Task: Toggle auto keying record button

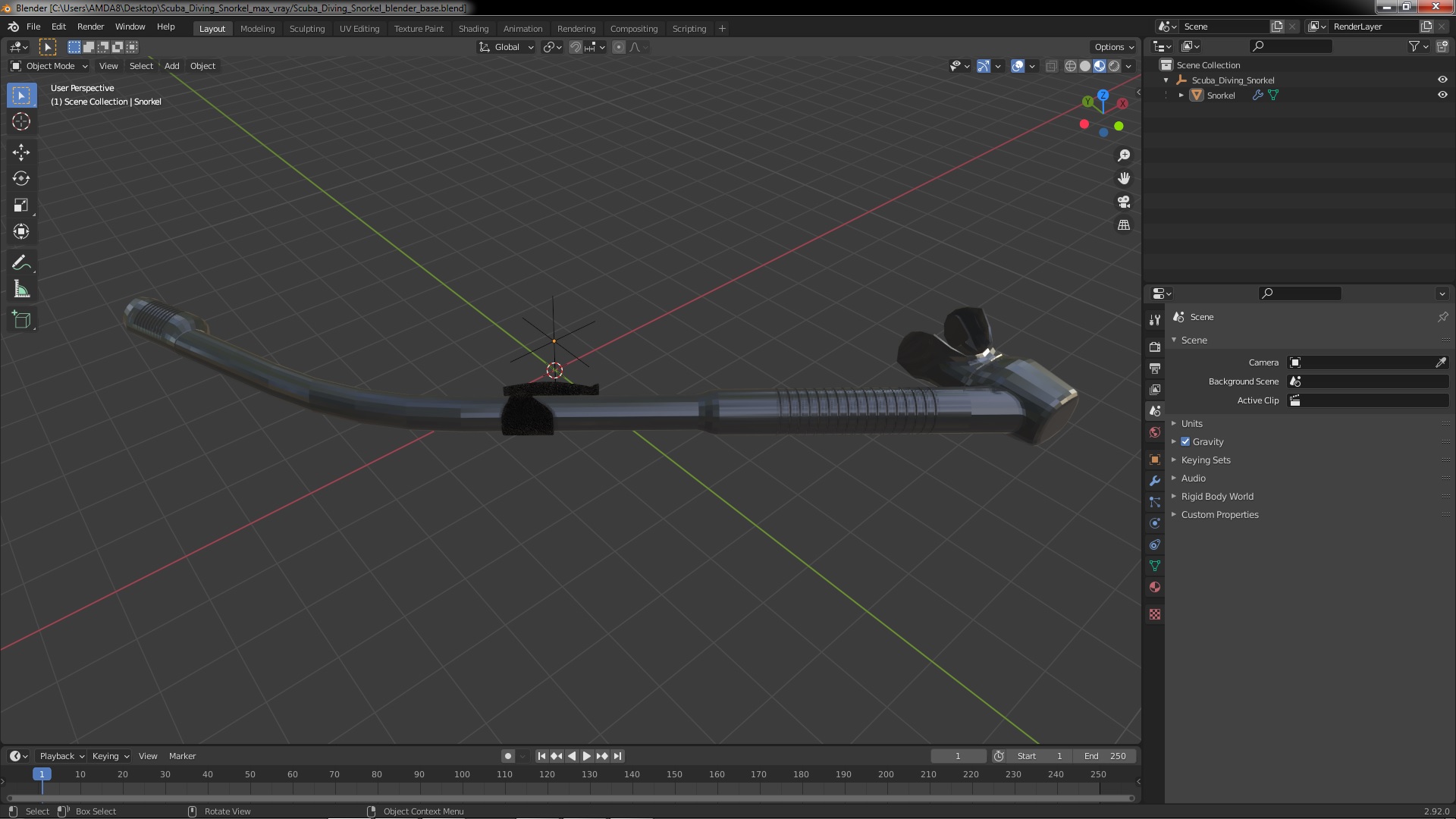Action: 507,756
